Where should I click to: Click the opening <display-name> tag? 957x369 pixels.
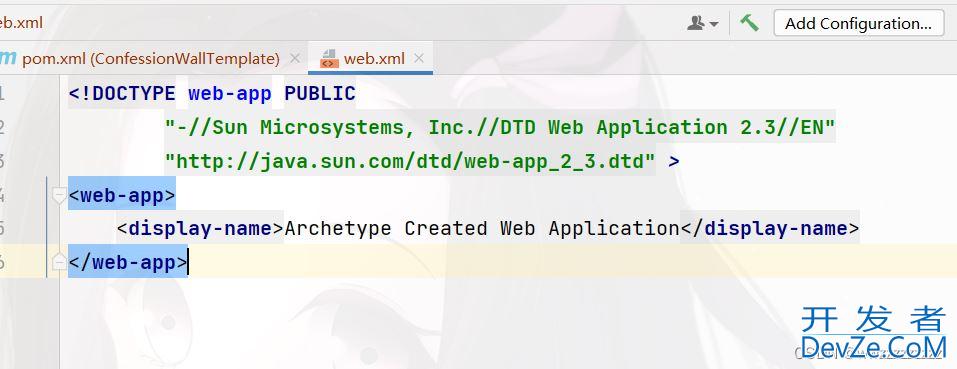(201, 229)
